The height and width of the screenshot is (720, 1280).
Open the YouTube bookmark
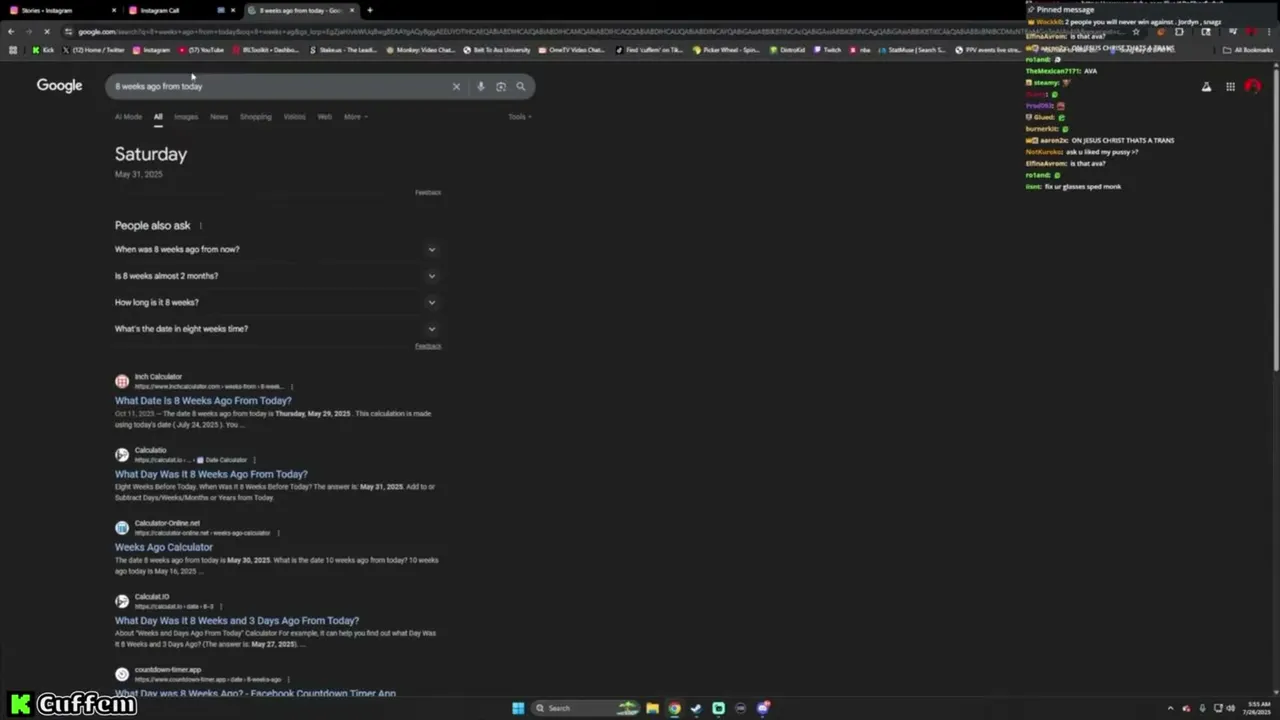(201, 50)
